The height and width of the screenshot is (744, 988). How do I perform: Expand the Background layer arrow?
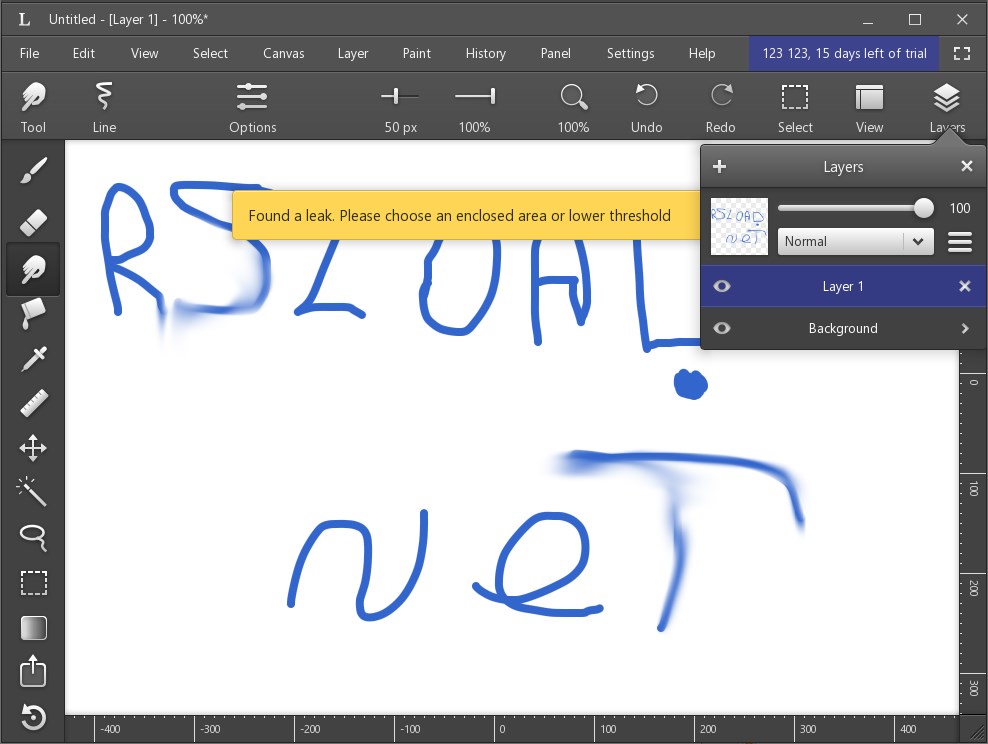point(965,328)
